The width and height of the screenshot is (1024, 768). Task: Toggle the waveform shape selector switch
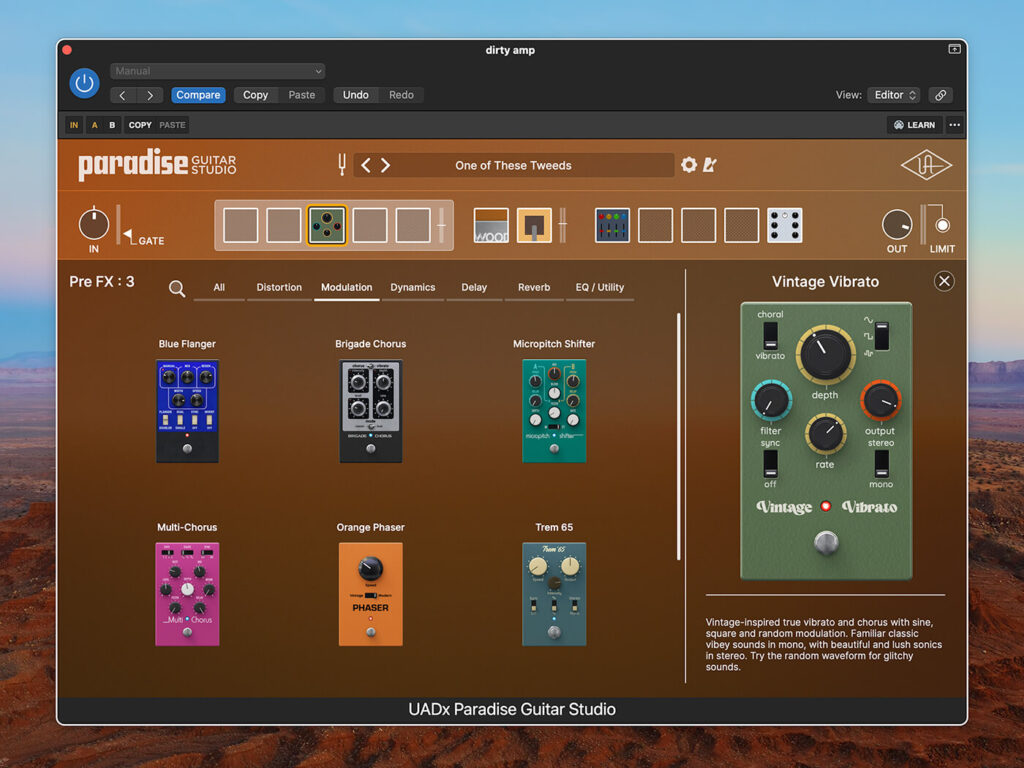click(882, 336)
